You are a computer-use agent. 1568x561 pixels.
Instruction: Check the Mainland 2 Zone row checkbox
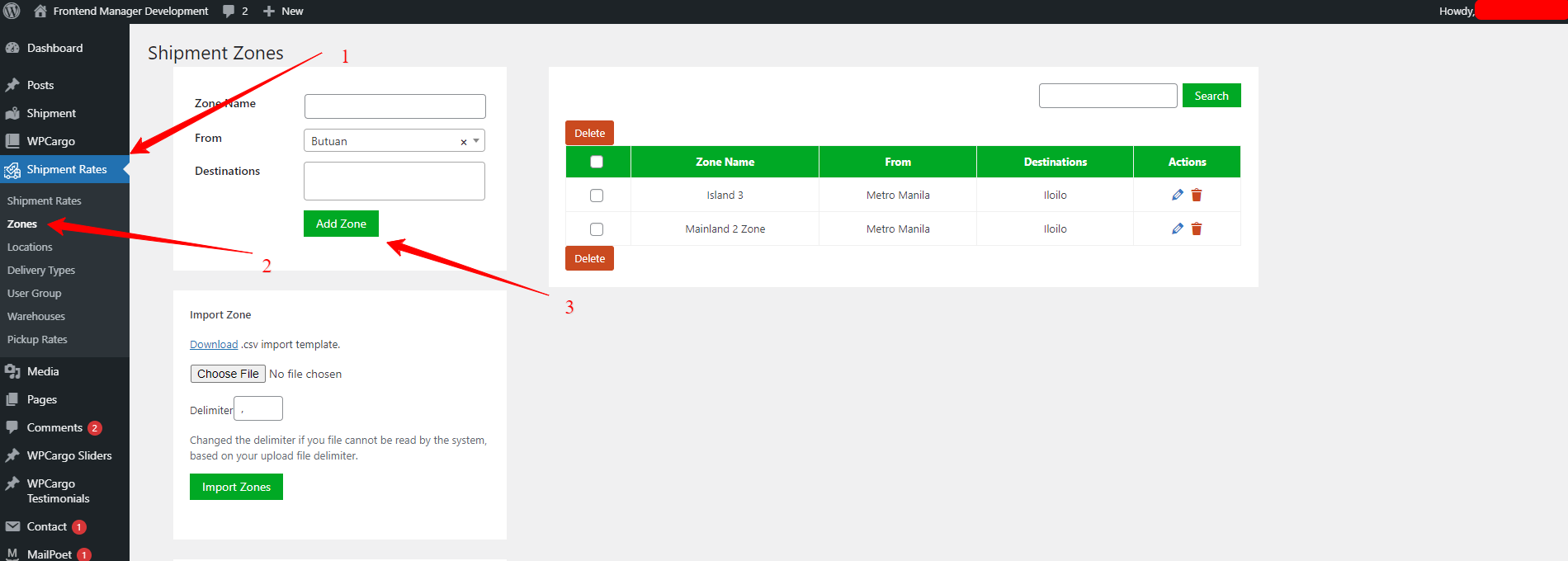[x=597, y=229]
